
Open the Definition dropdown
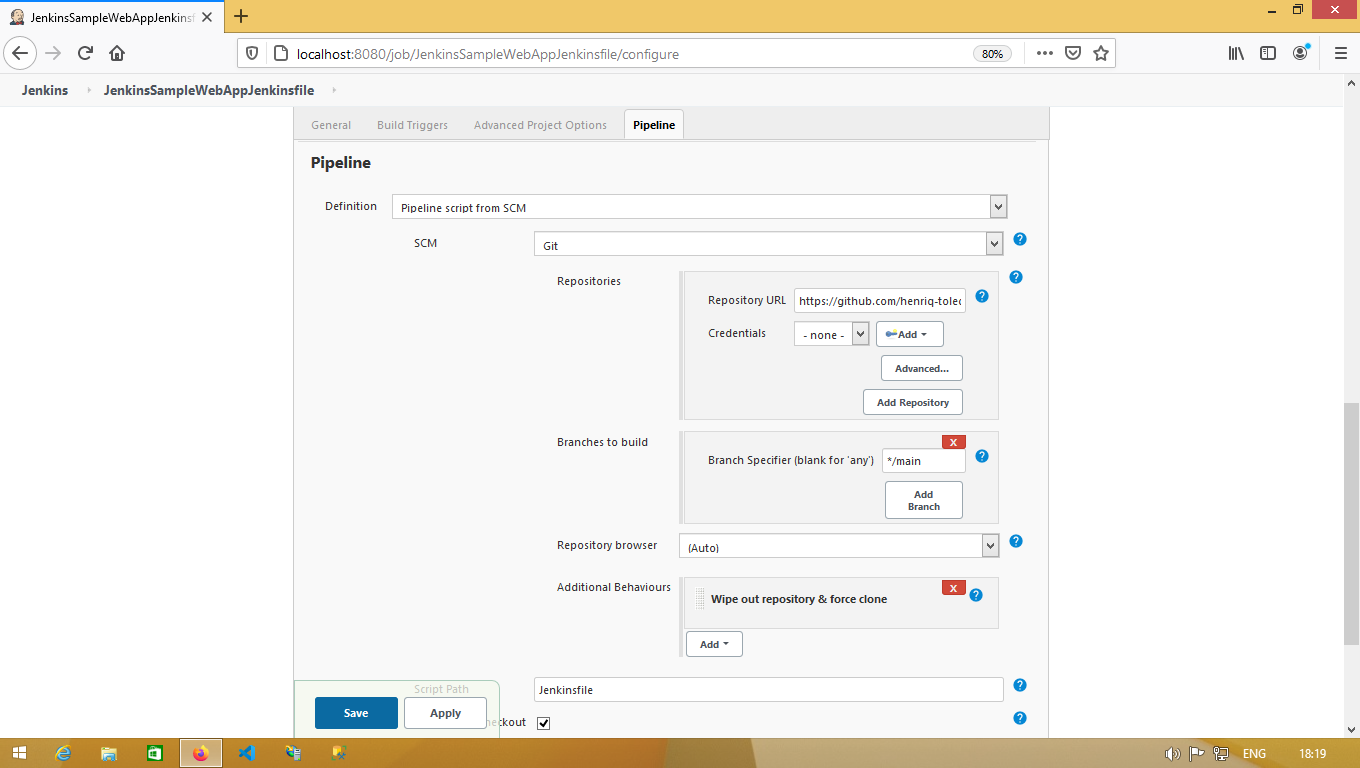(x=699, y=207)
